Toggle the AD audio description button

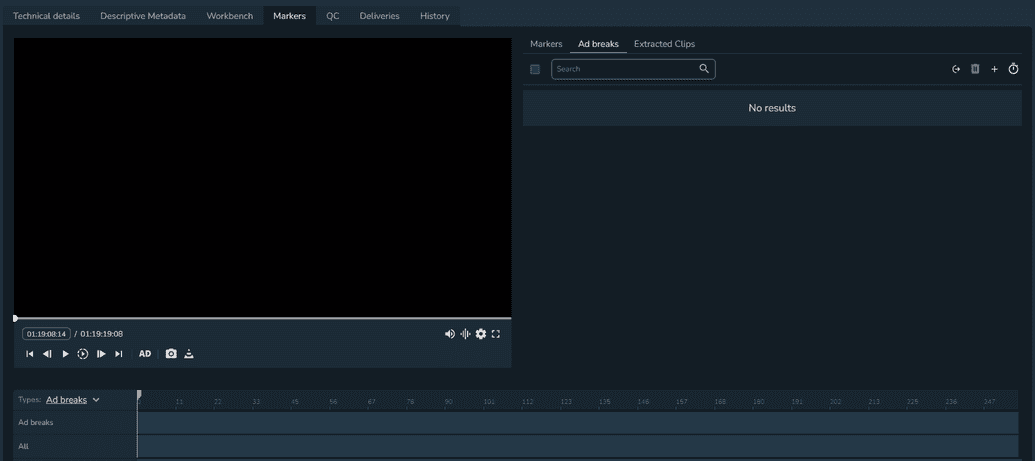click(145, 354)
